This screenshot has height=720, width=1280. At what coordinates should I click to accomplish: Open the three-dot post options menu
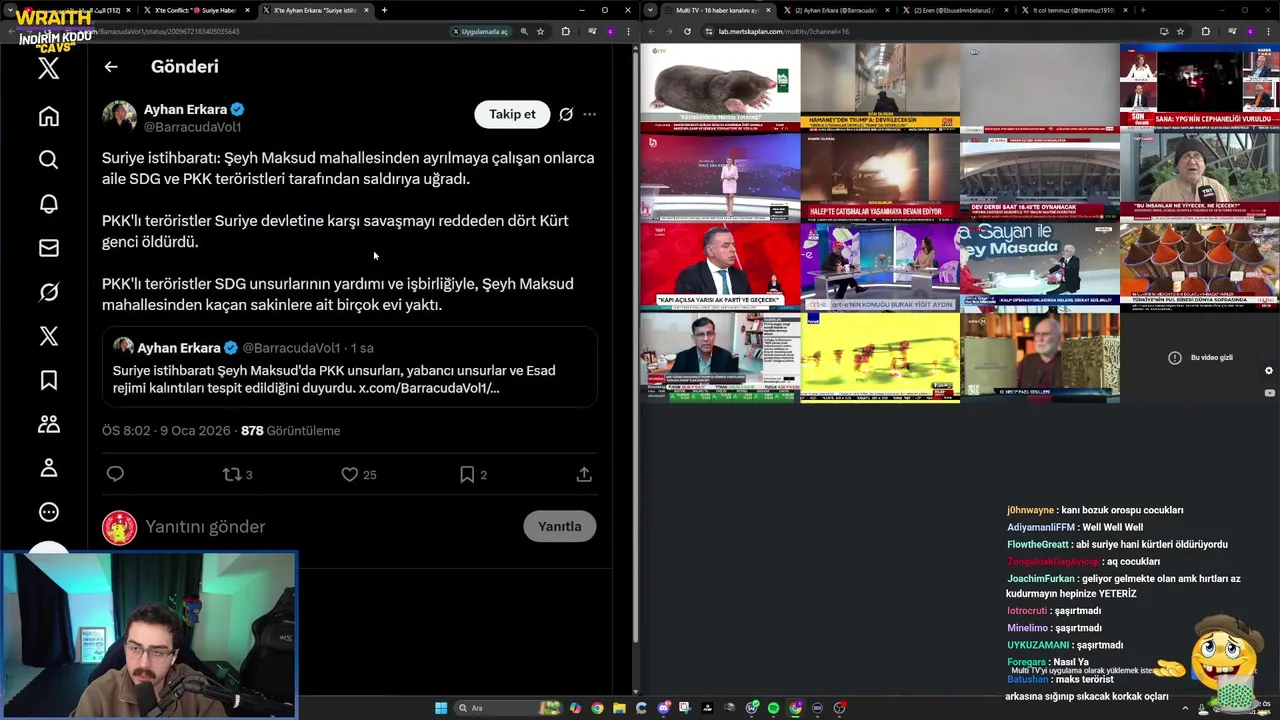pos(589,114)
